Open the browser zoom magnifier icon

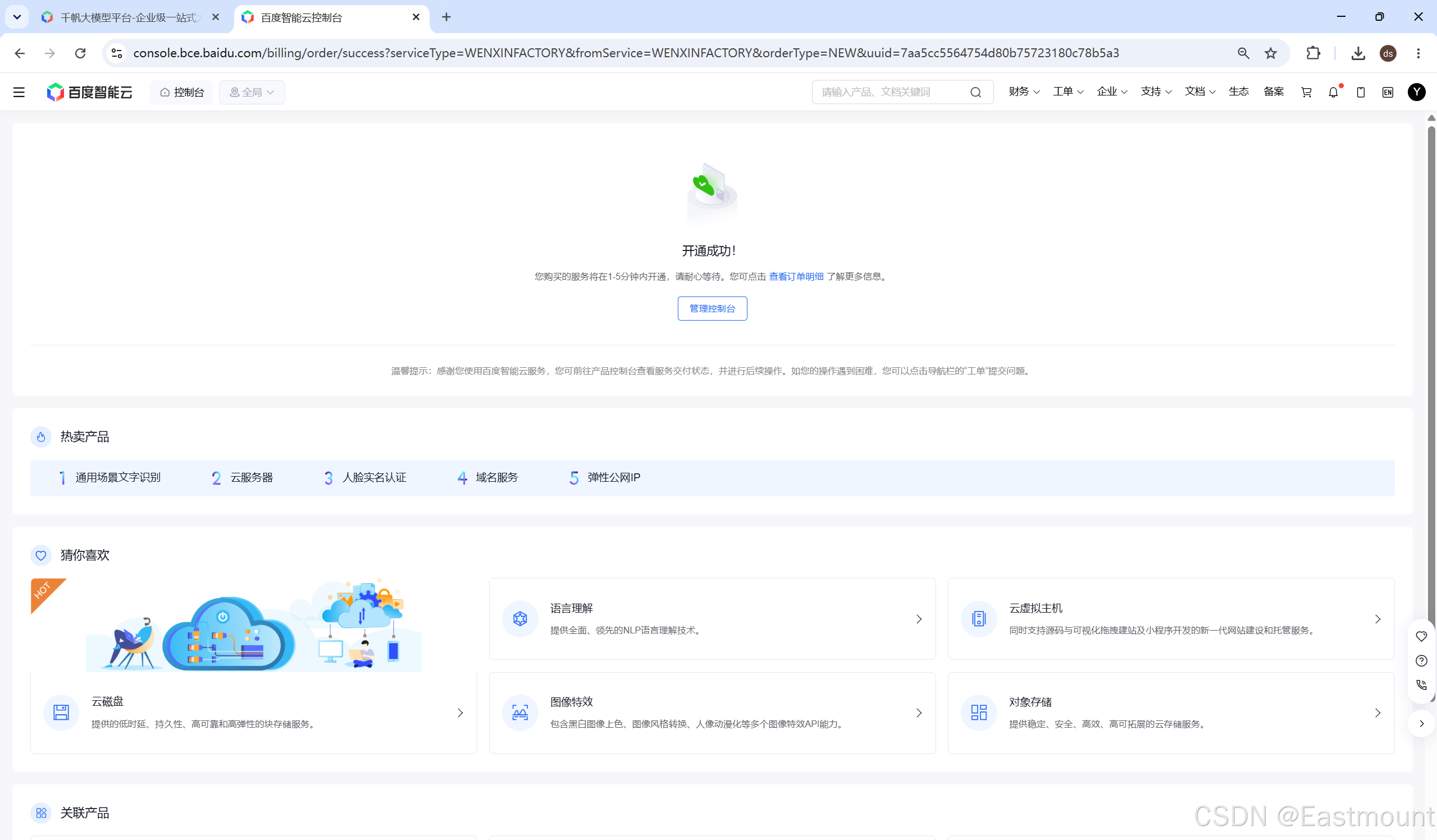tap(1244, 53)
